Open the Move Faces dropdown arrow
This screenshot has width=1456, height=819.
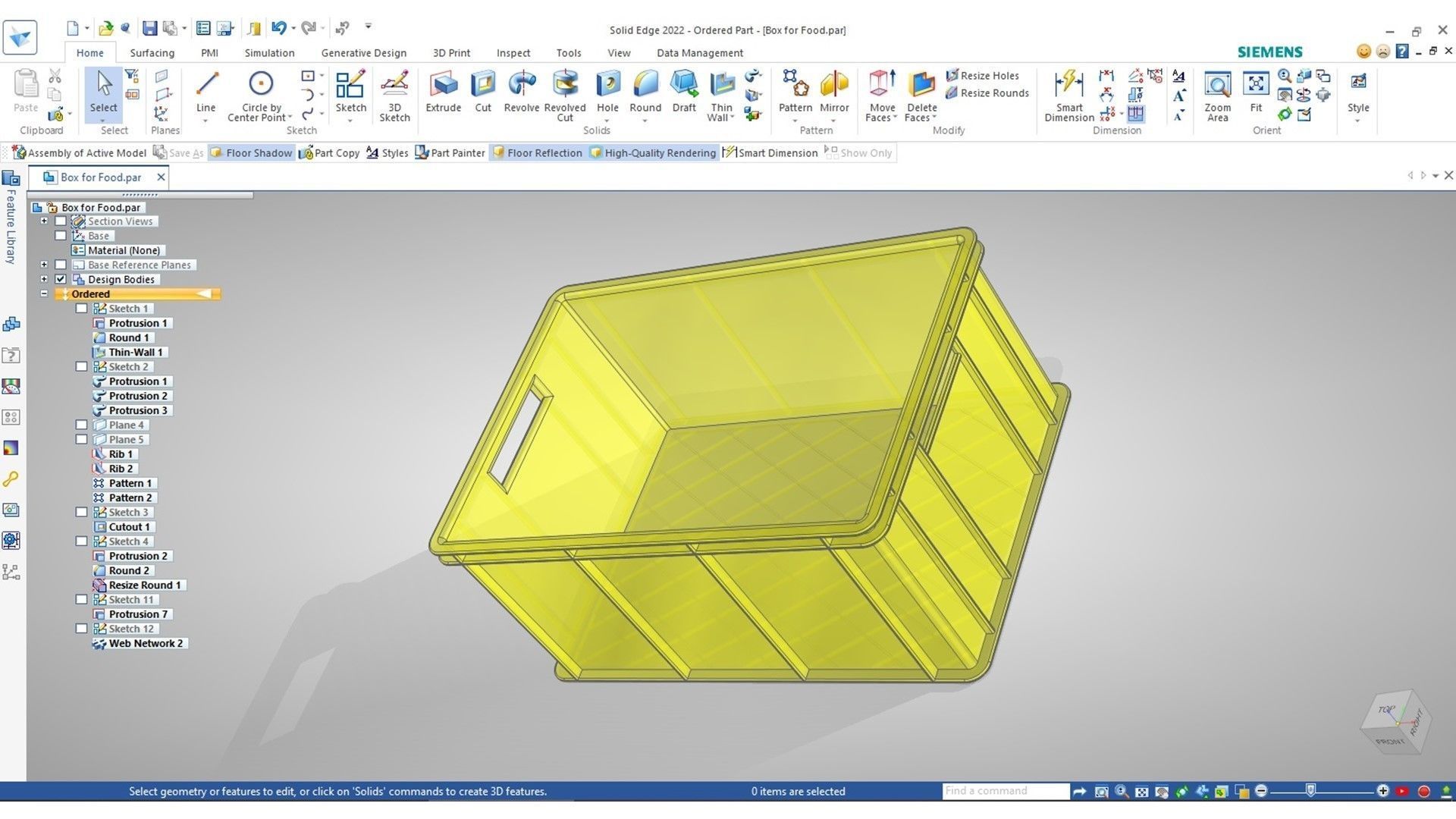(896, 118)
